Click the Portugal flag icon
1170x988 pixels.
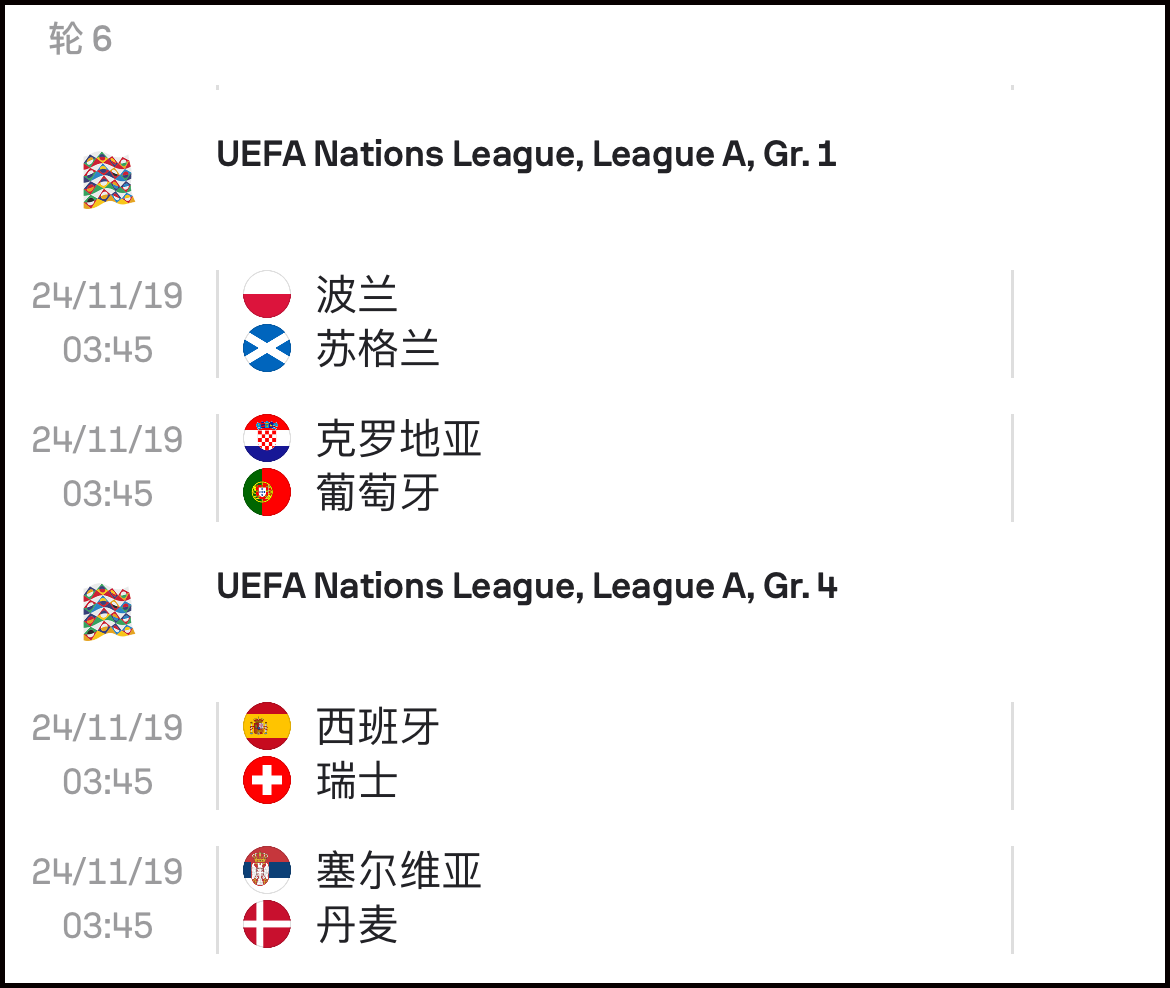[266, 493]
